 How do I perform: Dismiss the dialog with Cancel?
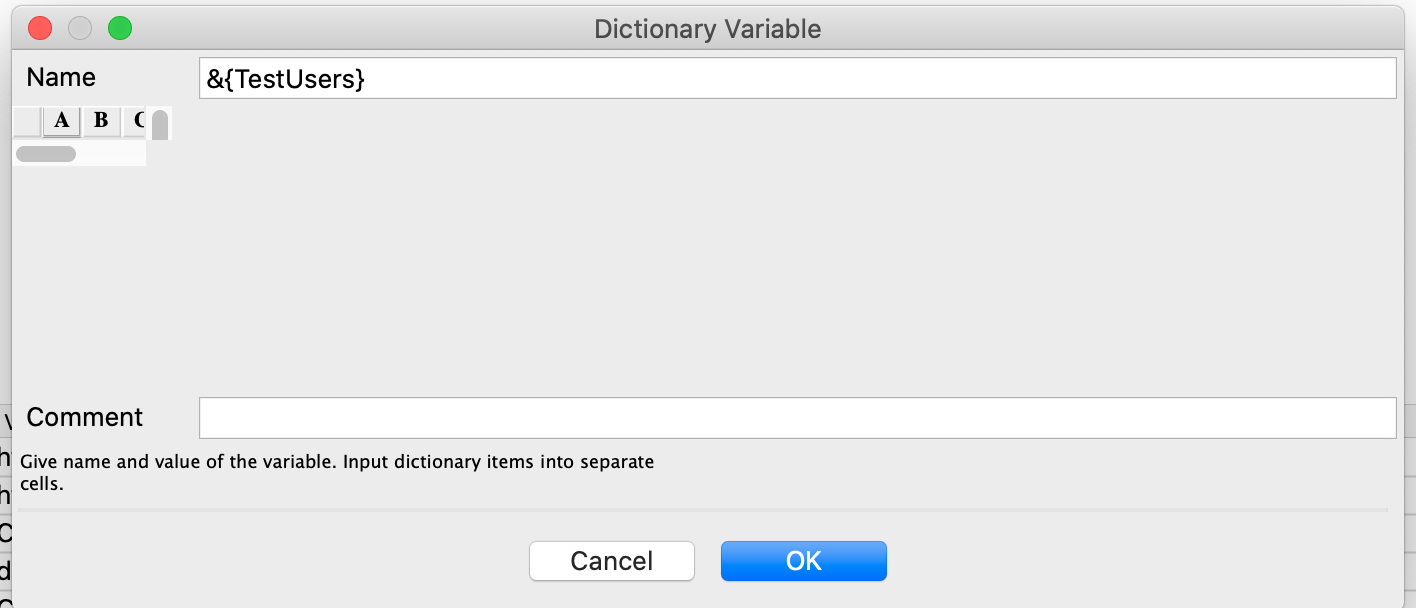(611, 560)
